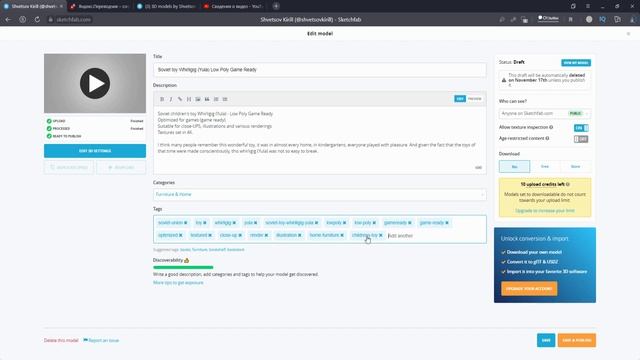Remove the whirligig tag

pos(234,223)
